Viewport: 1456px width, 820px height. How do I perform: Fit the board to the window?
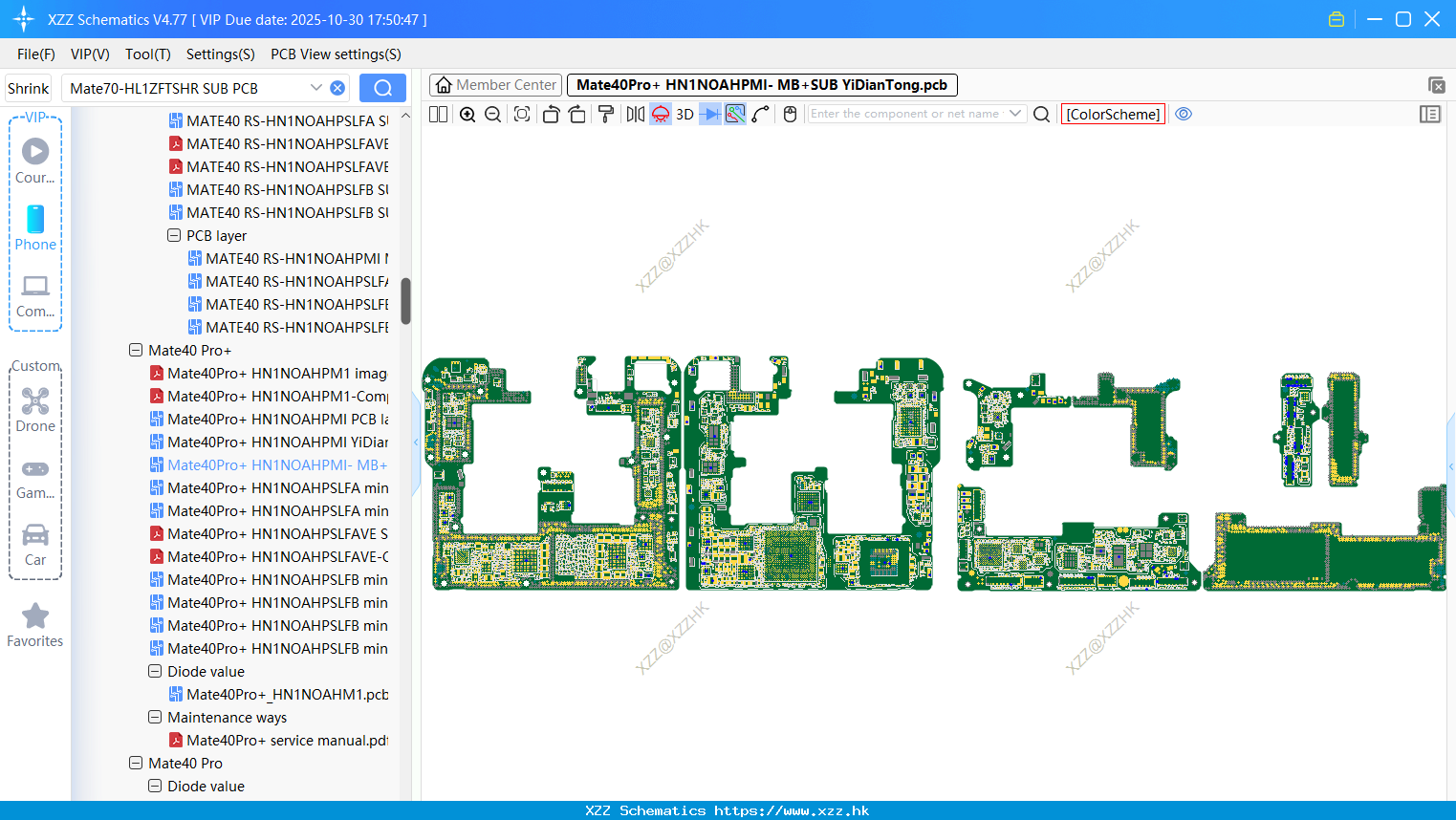point(522,115)
